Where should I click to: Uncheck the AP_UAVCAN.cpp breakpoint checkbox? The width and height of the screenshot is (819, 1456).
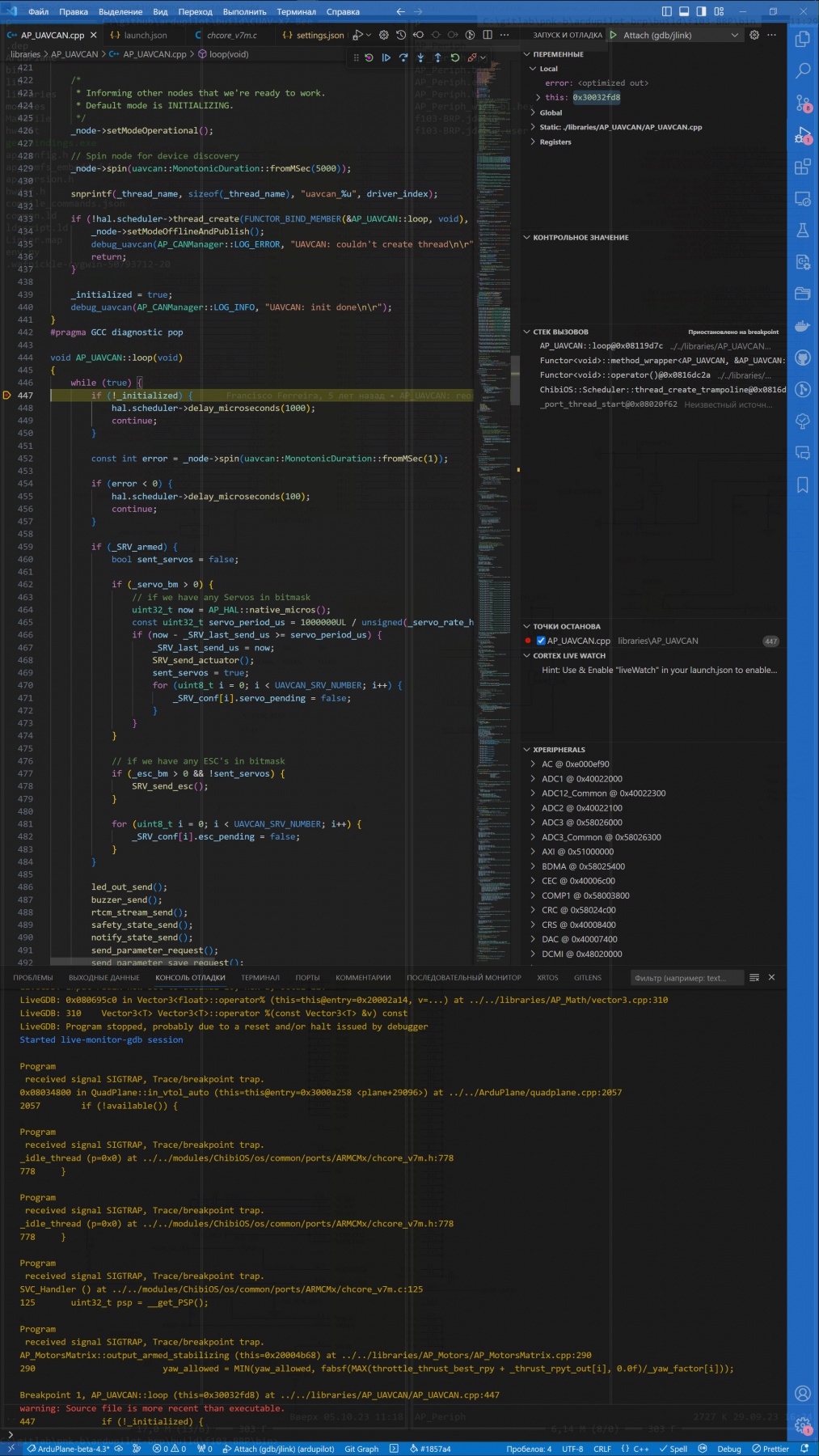(x=541, y=641)
